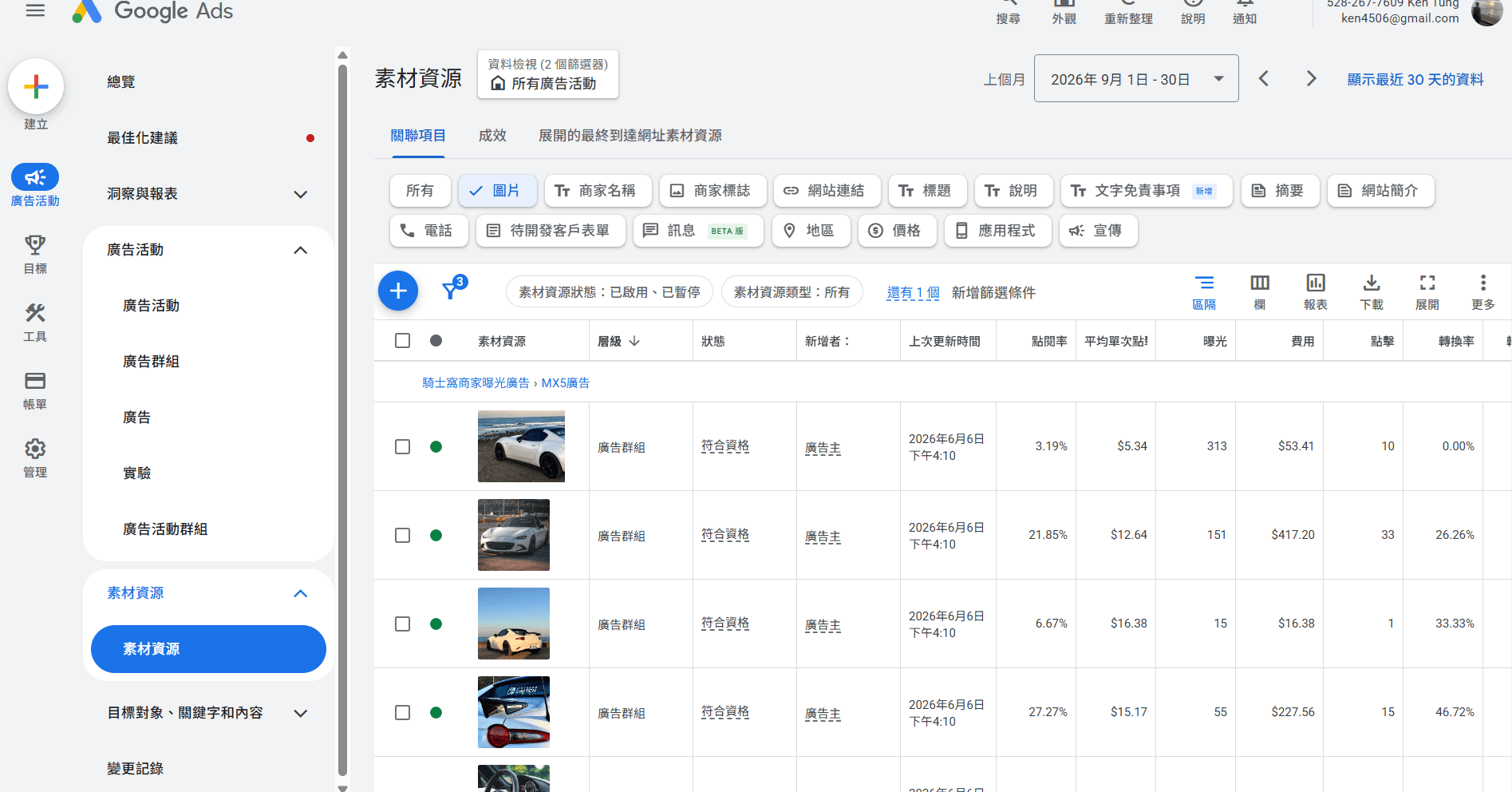
Task: Open 資料檢視 所有廣告活動 selector
Action: click(548, 75)
